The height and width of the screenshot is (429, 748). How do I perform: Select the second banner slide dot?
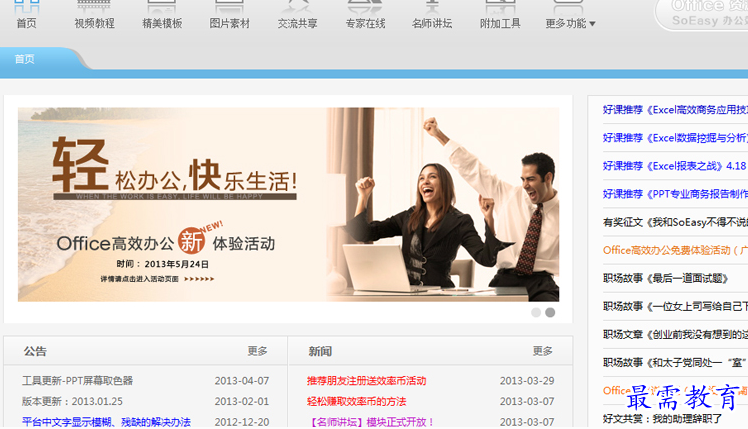click(550, 312)
